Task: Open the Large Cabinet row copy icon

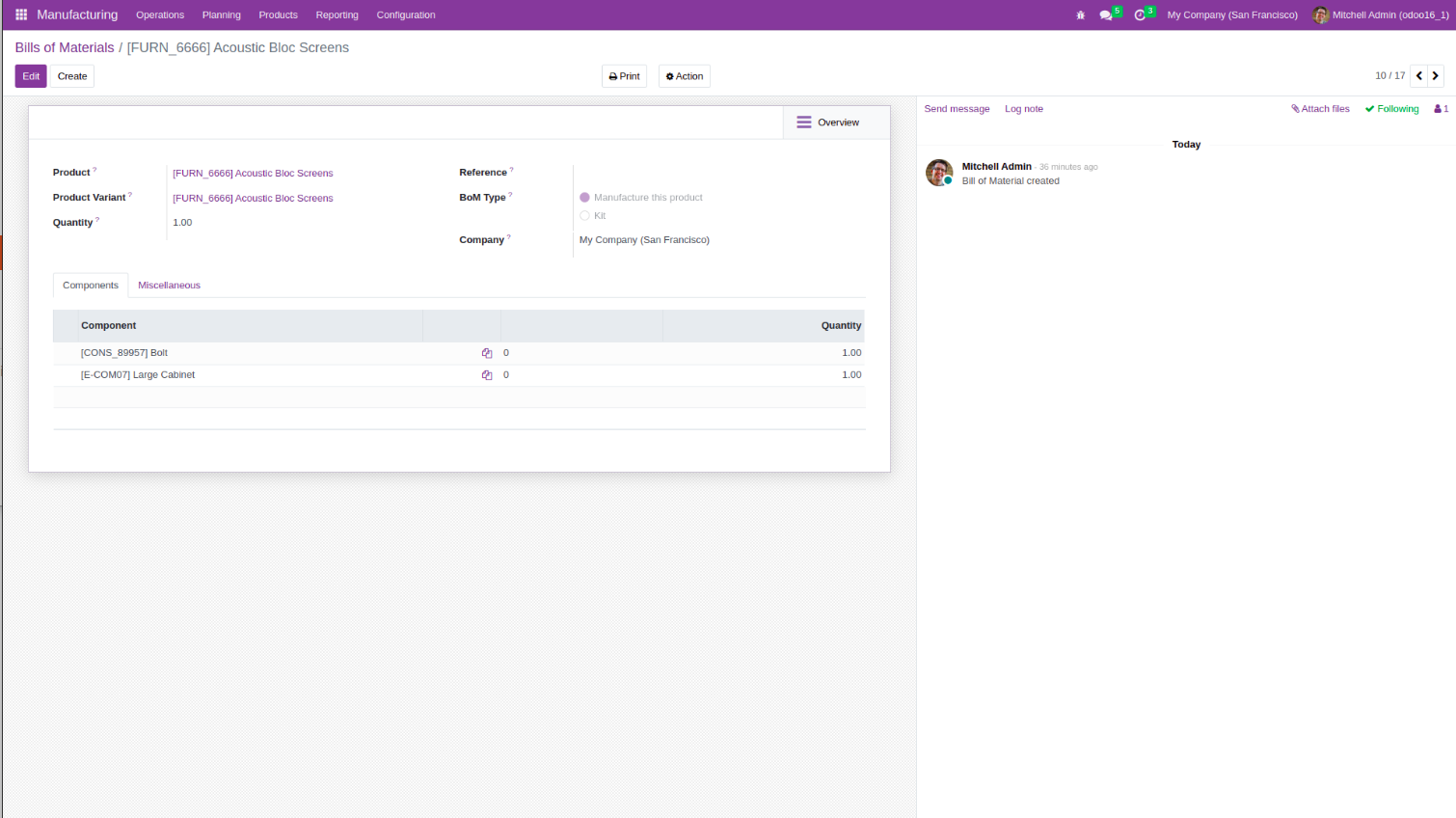Action: point(487,375)
